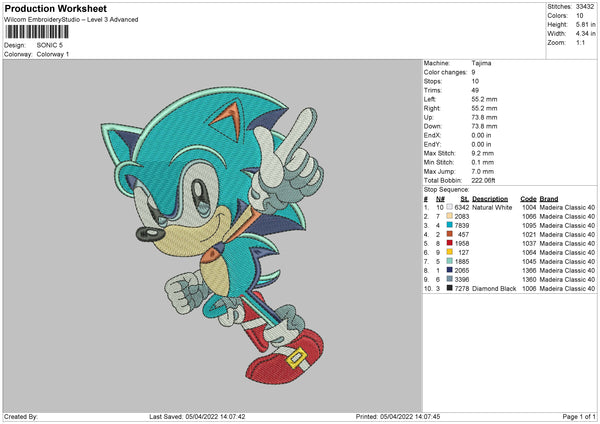The width and height of the screenshot is (600, 424).
Task: Click the Machine value Tajima
Action: tap(482, 62)
